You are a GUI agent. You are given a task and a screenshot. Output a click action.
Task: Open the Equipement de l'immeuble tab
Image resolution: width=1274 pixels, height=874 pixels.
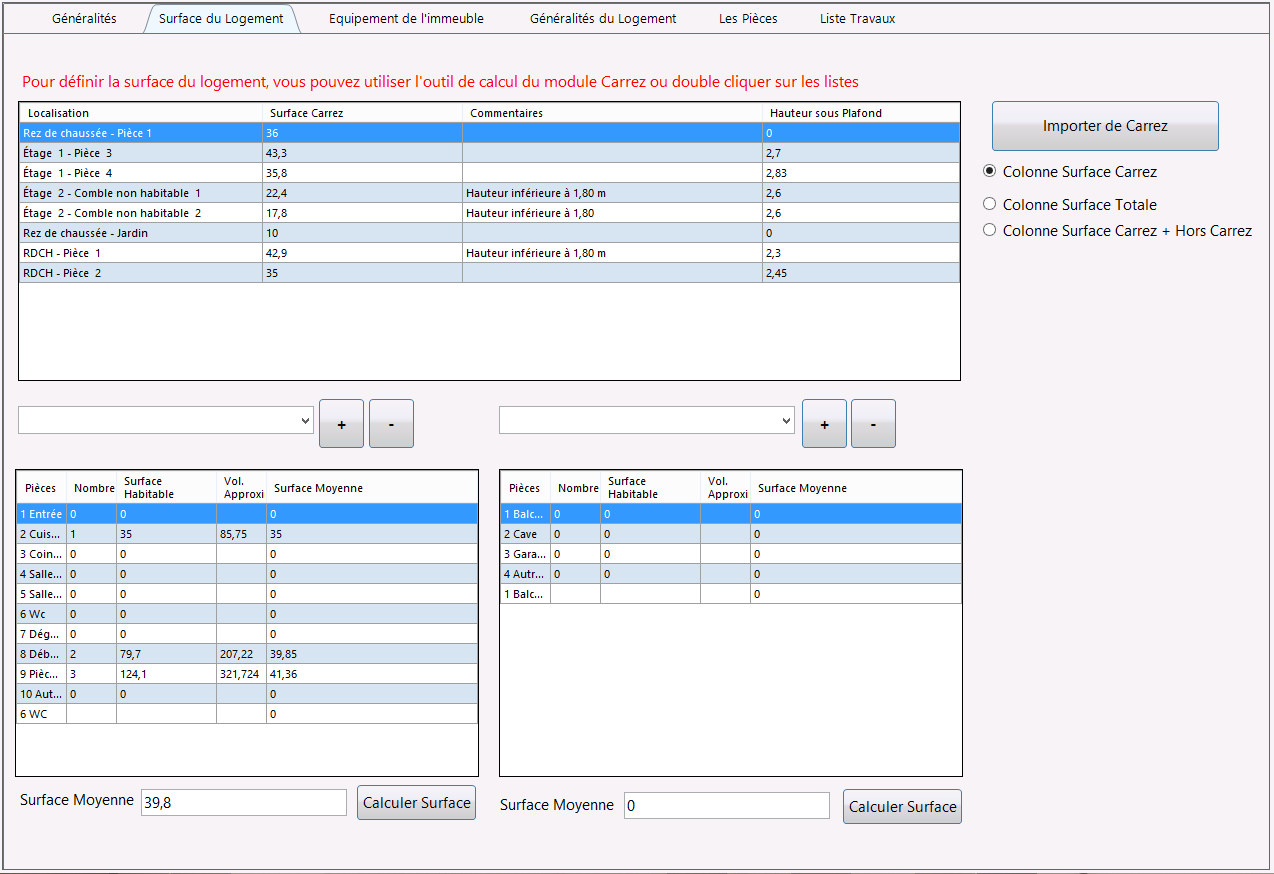tap(406, 19)
